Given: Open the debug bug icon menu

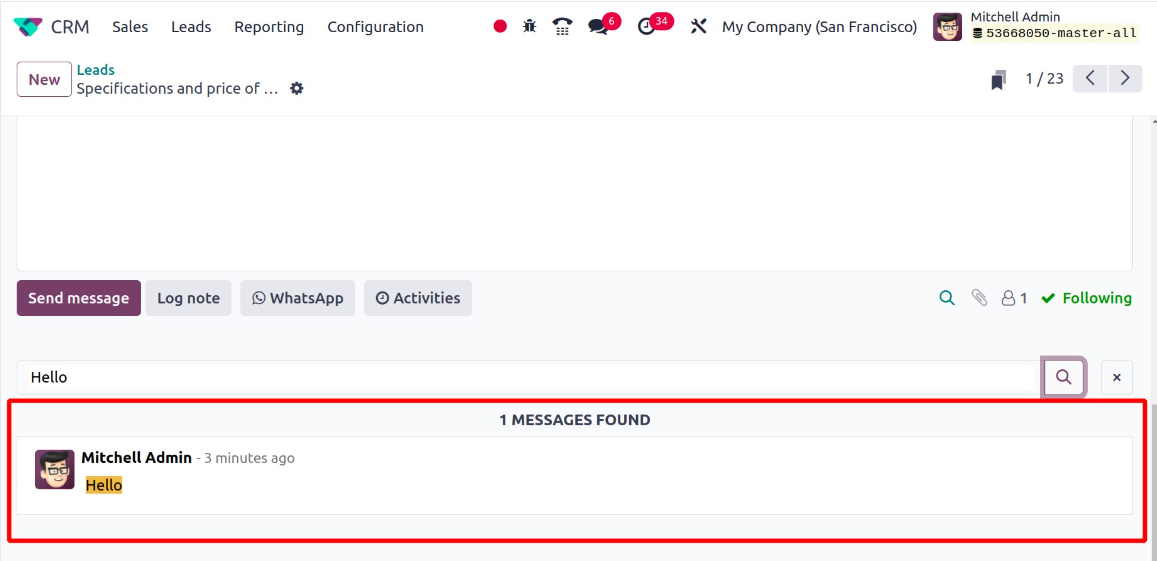Looking at the screenshot, I should click(x=530, y=27).
